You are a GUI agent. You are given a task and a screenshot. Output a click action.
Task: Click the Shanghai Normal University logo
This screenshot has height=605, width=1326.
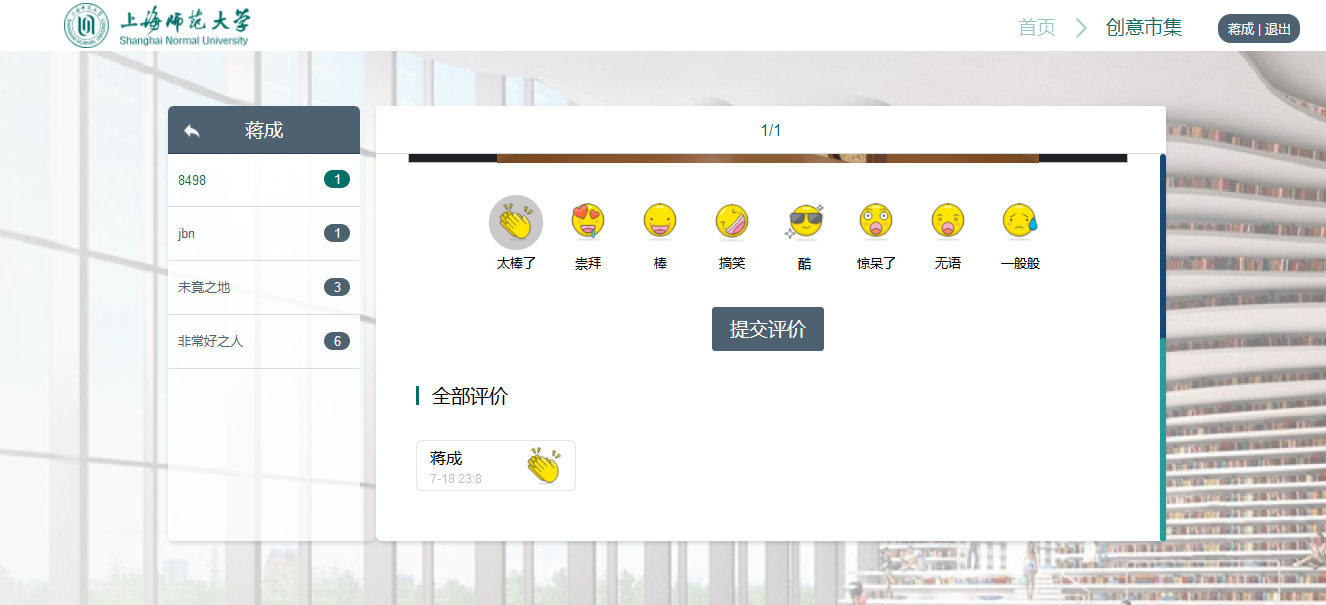click(158, 26)
